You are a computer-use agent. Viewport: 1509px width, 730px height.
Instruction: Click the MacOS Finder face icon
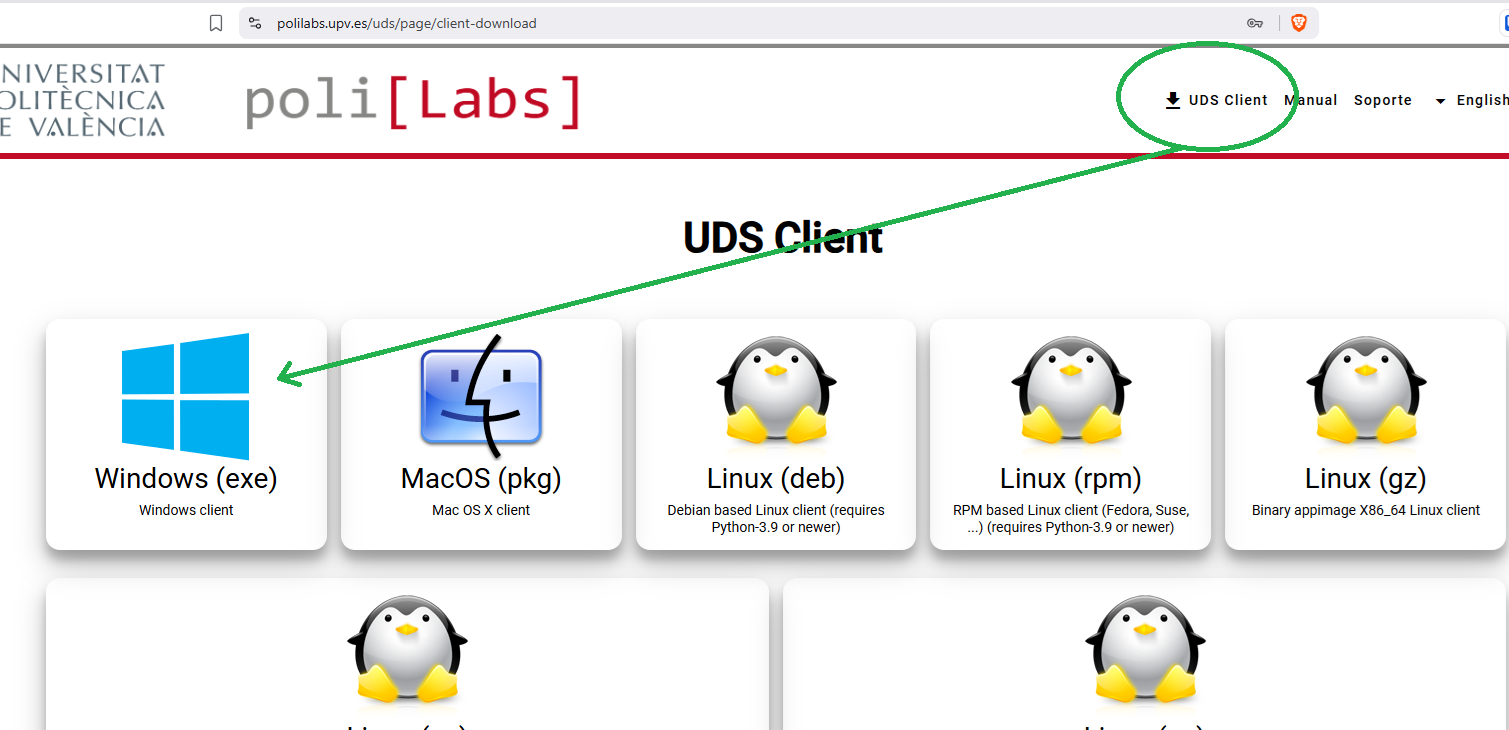coord(481,397)
